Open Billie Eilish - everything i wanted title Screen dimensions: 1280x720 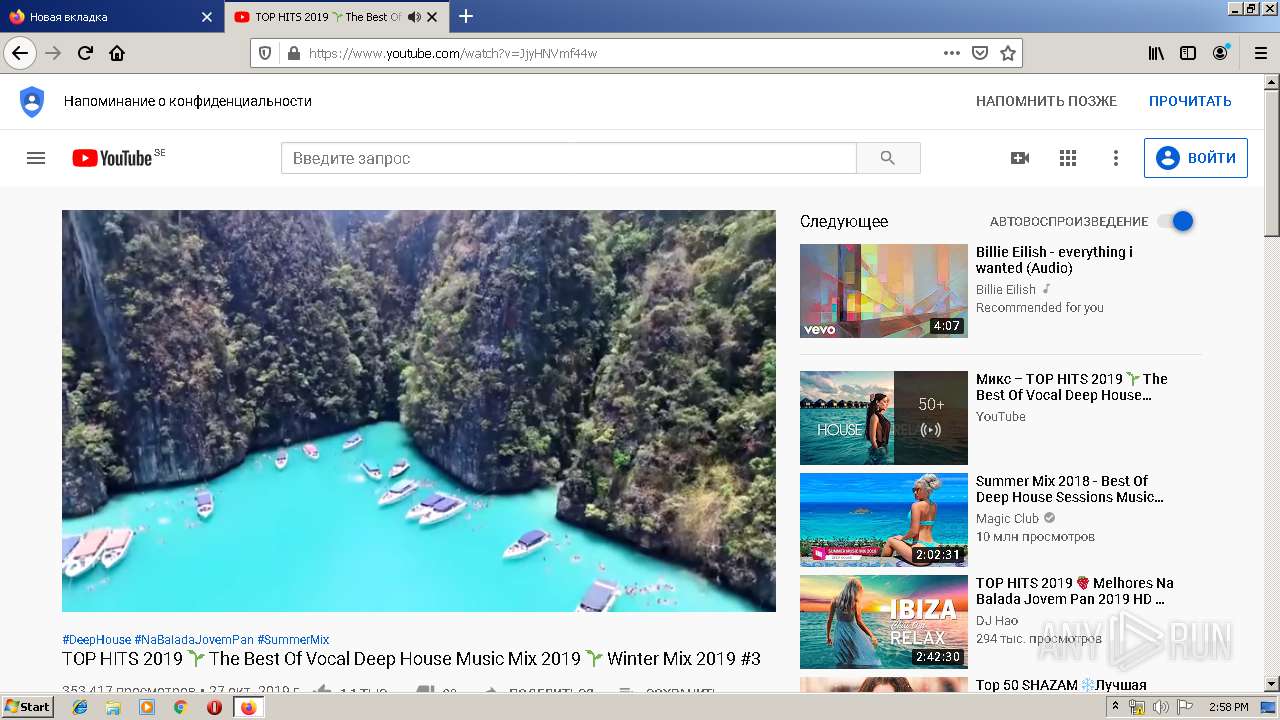click(1055, 260)
